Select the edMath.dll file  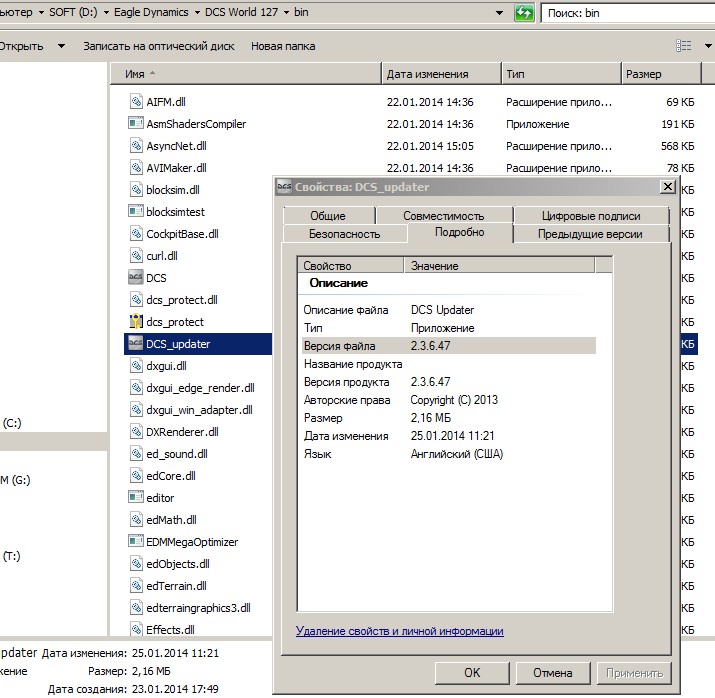click(x=171, y=520)
